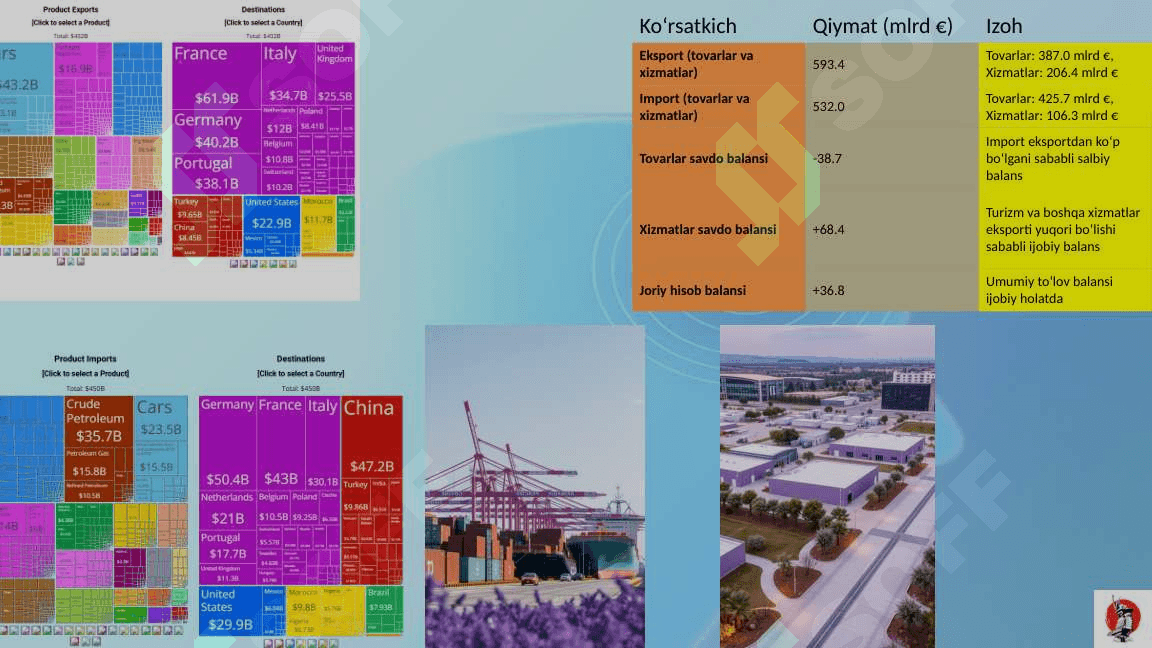Viewport: 1152px width, 648px height.
Task: Click the 'Qiymat (mlrd €)' column header
Action: (882, 26)
